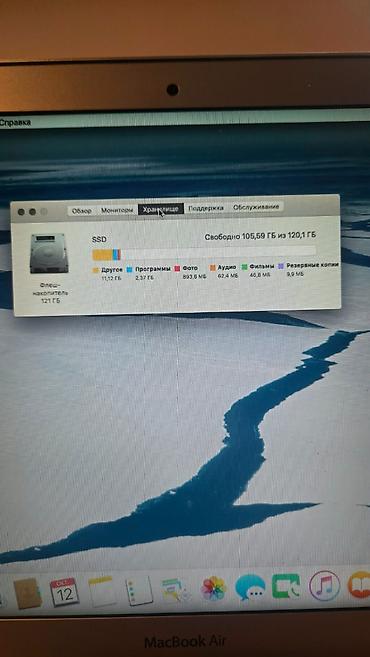Viewport: 370px width, 657px height.
Task: Click the 'Программы' legend label
Action: point(153,269)
